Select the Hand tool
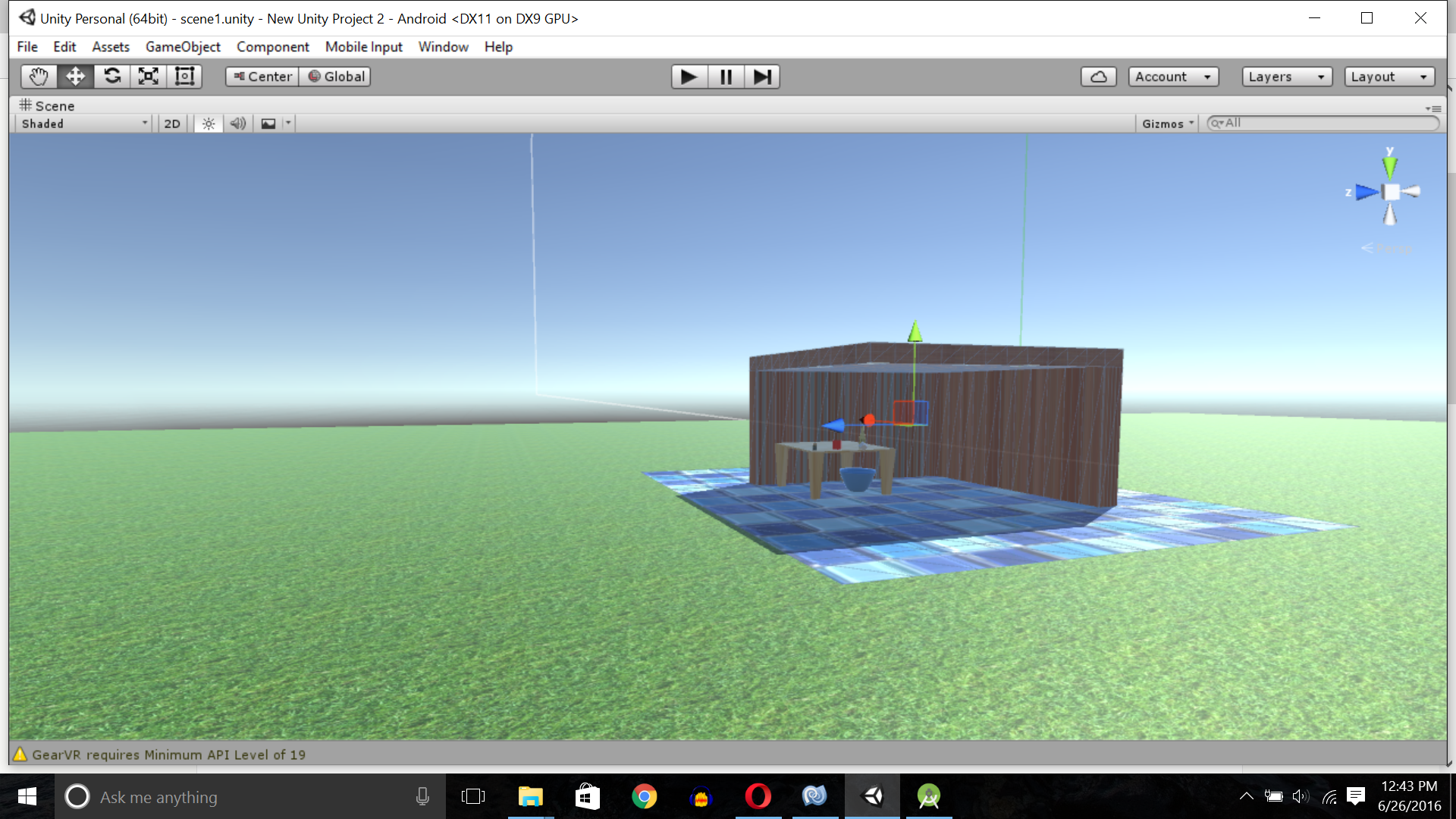 point(39,77)
